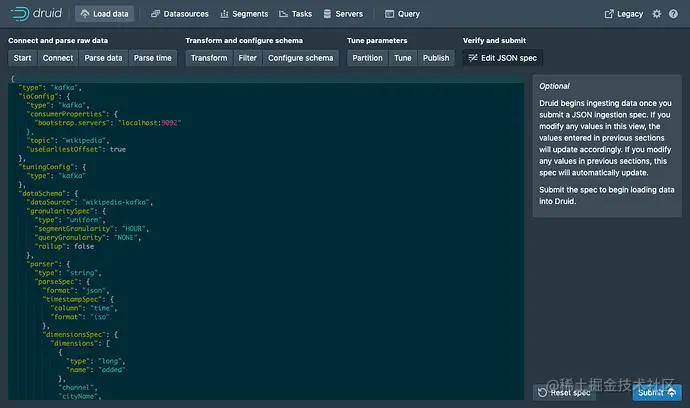Click the "type": "long" line
This screenshot has height=408, width=690.
click(x=96, y=361)
